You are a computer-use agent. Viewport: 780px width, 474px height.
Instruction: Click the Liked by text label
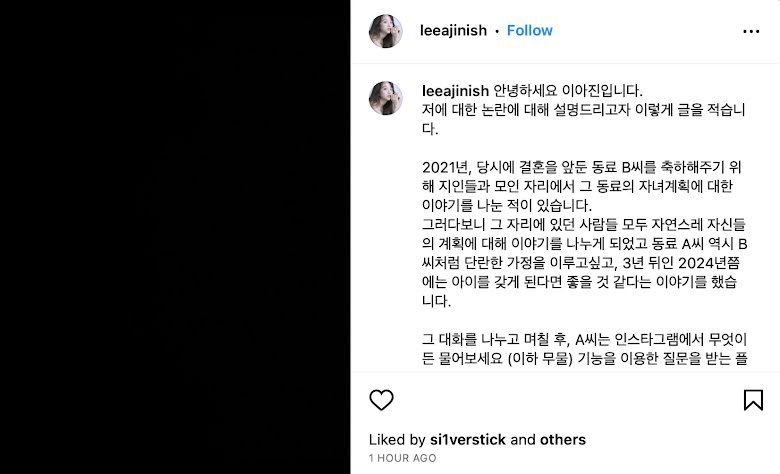tap(397, 440)
